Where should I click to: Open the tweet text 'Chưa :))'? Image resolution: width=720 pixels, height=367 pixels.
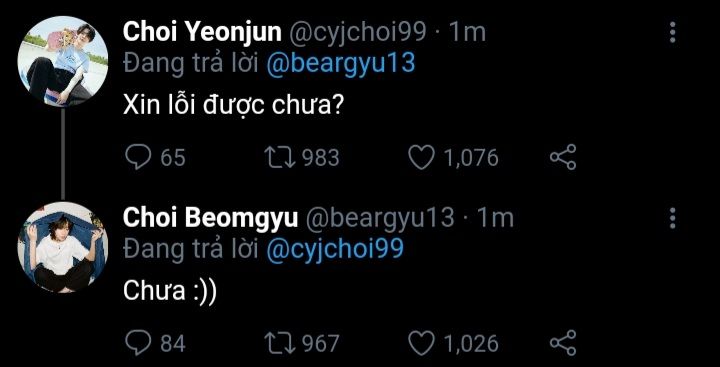[x=169, y=292]
